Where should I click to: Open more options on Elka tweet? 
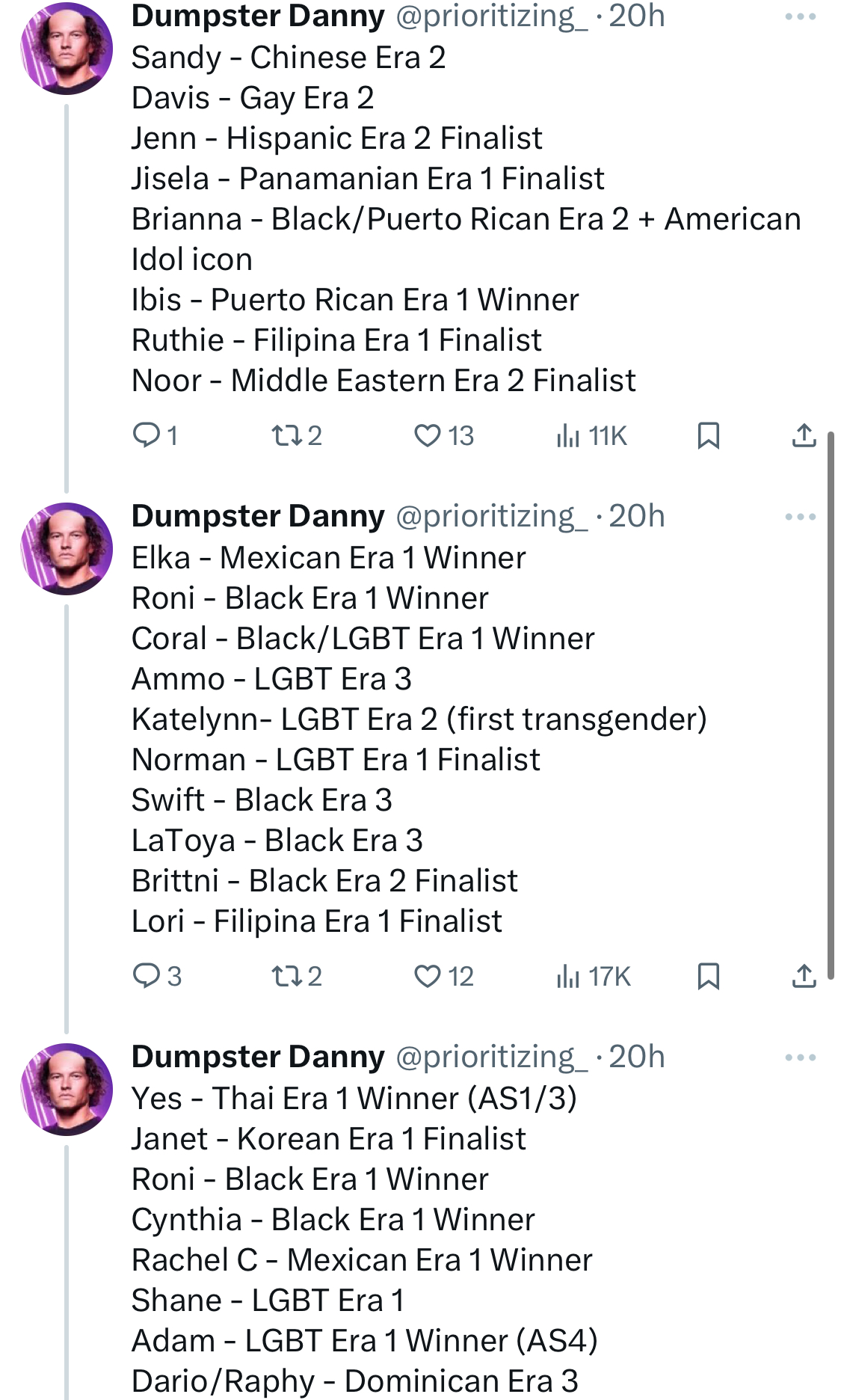pos(801,517)
